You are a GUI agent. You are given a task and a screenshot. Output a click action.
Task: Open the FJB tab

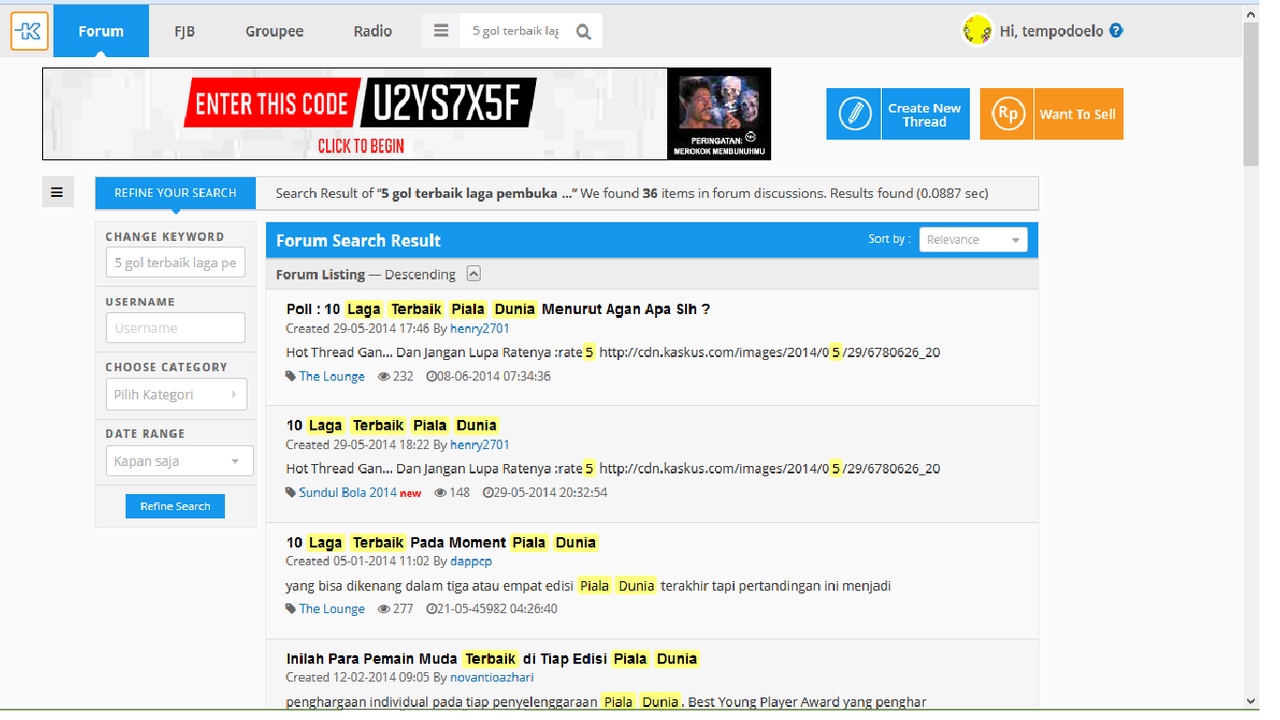(184, 31)
